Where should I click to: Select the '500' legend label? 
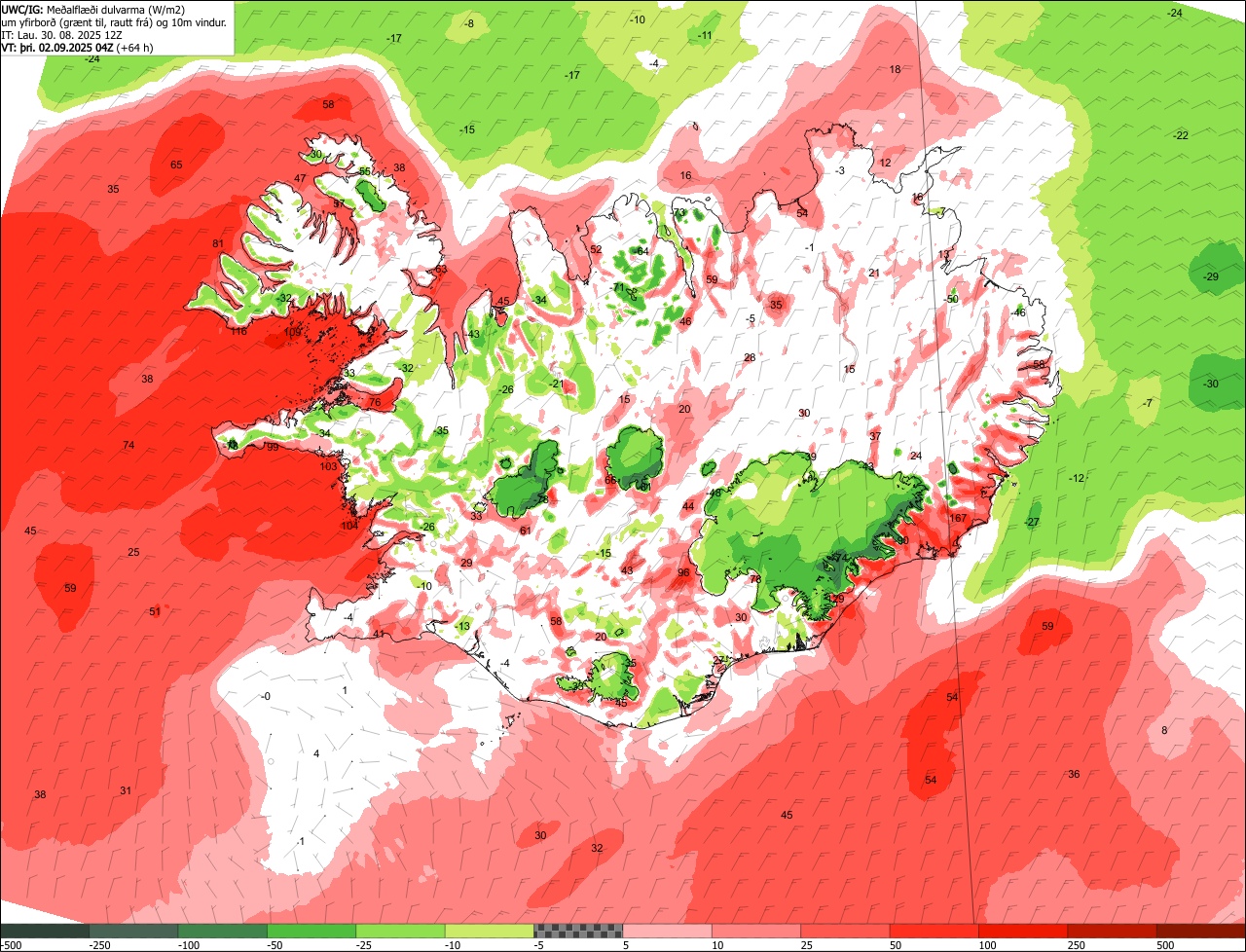tap(1166, 945)
